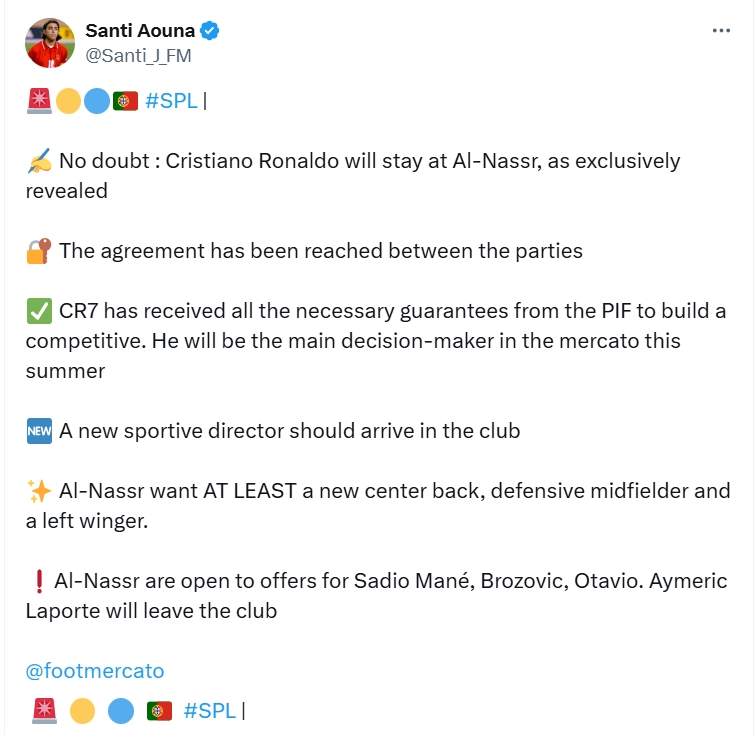
Task: Open the three-dot more options menu
Action: click(721, 31)
